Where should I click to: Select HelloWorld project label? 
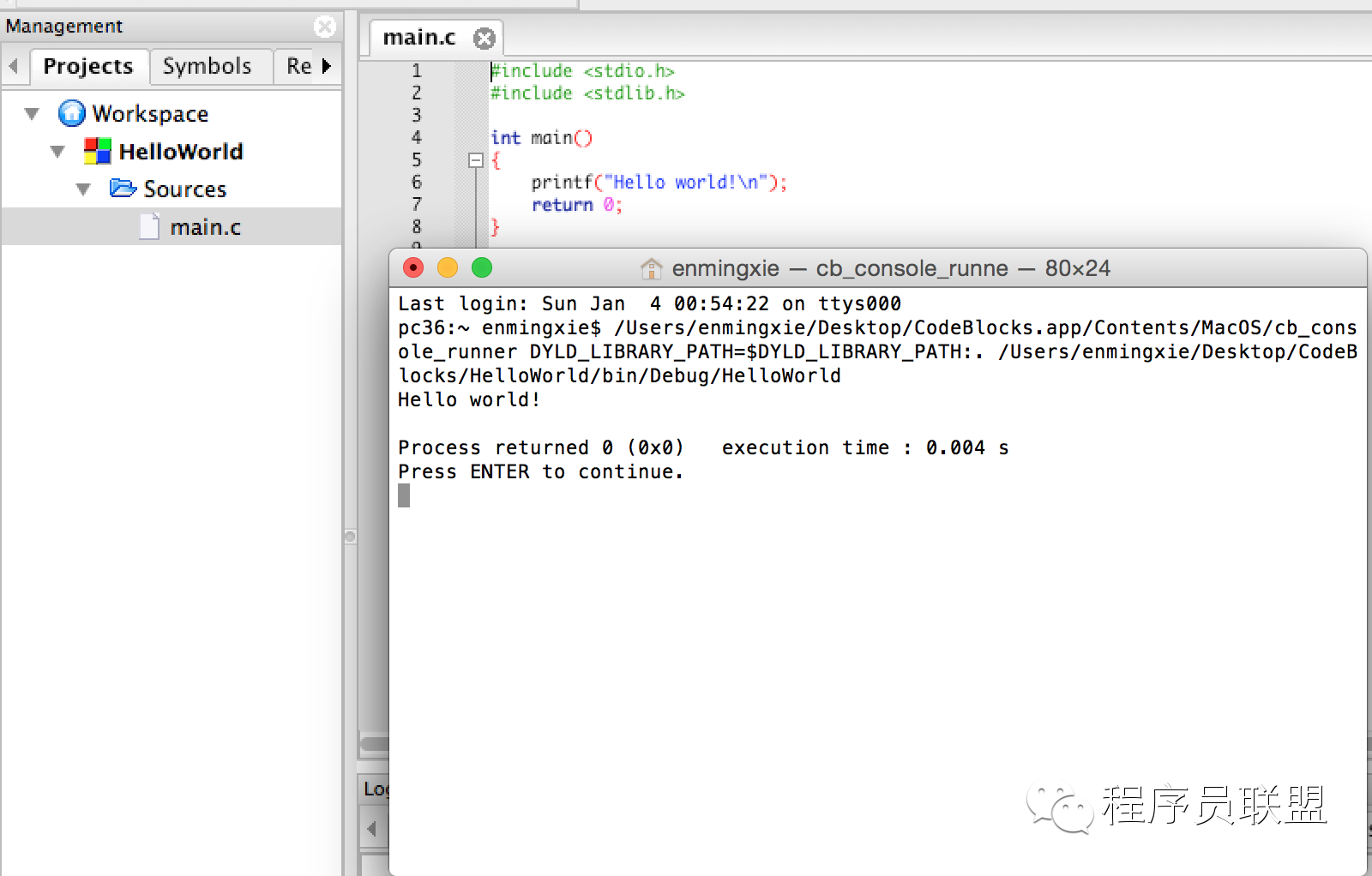pyautogui.click(x=181, y=152)
